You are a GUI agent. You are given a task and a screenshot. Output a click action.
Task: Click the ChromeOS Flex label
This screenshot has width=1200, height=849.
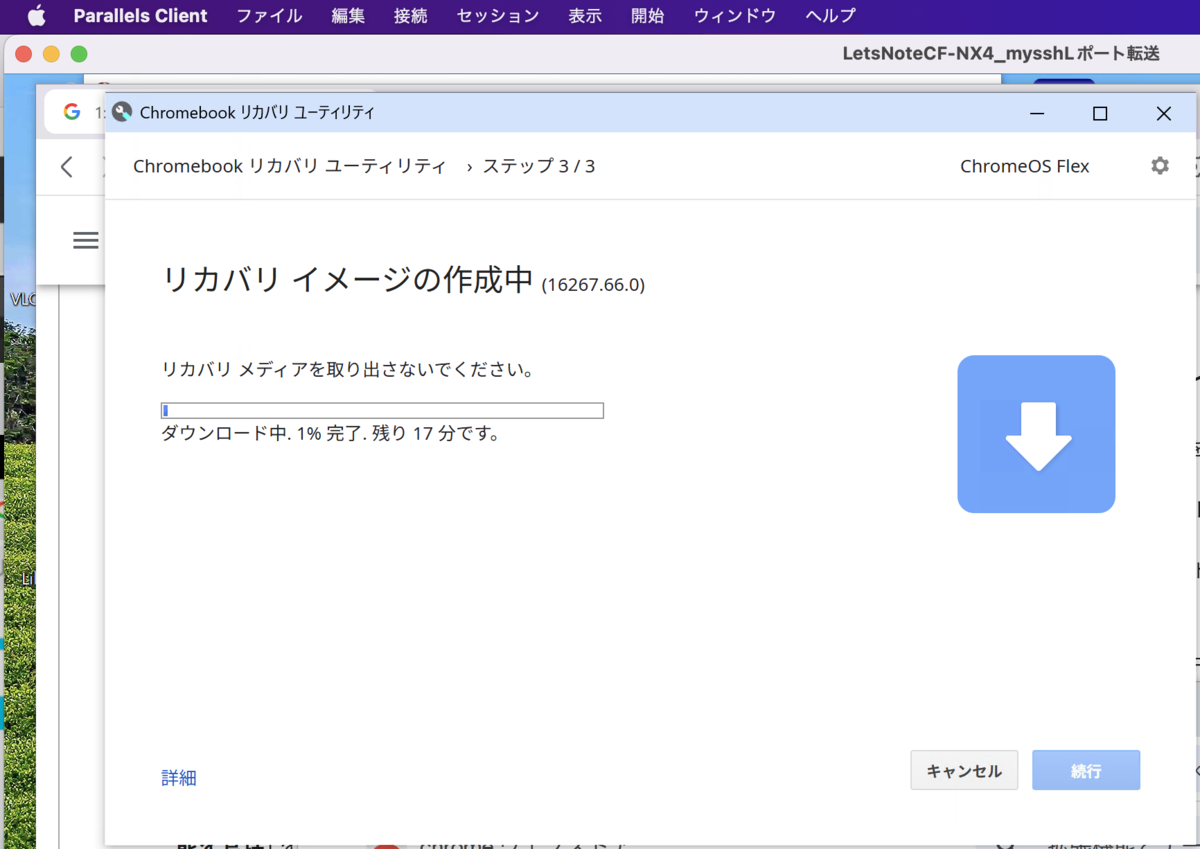(1025, 166)
